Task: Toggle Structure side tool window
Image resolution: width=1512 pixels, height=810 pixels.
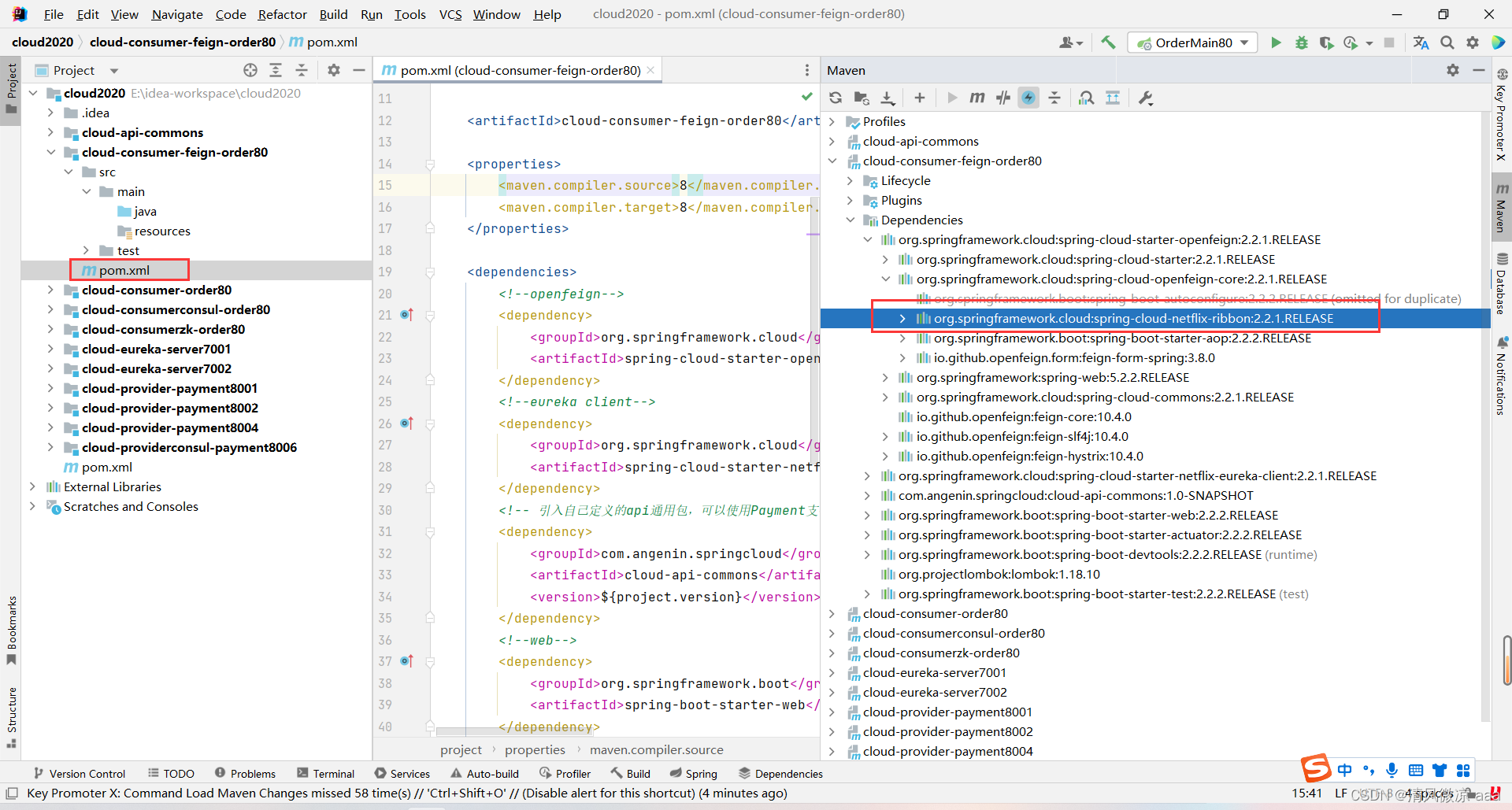Action: (x=11, y=716)
